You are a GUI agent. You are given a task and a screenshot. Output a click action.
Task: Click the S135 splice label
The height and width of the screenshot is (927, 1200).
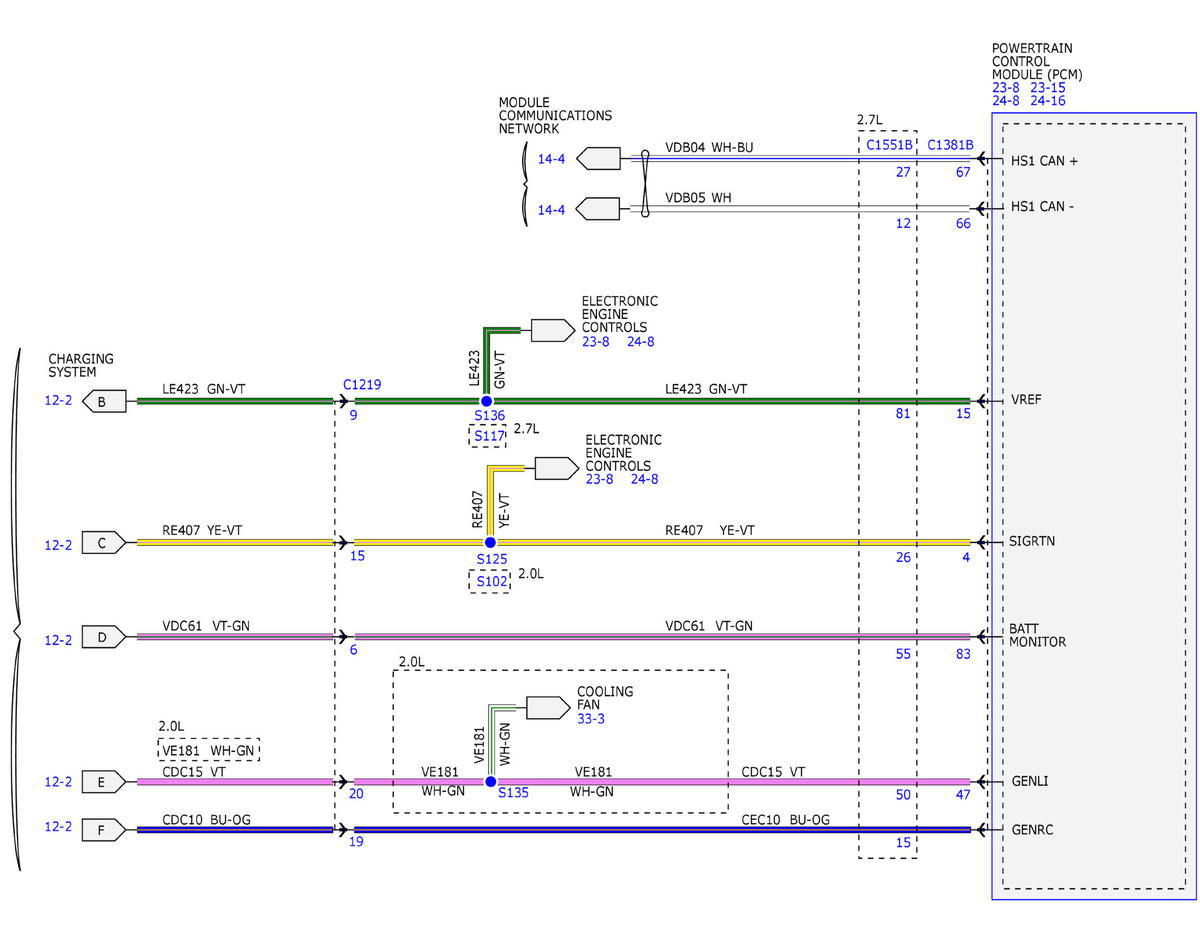tap(513, 792)
